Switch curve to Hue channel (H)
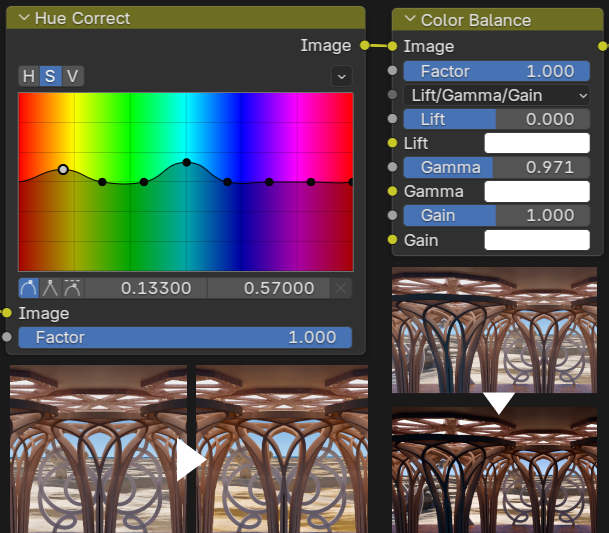The image size is (609, 533). click(28, 76)
